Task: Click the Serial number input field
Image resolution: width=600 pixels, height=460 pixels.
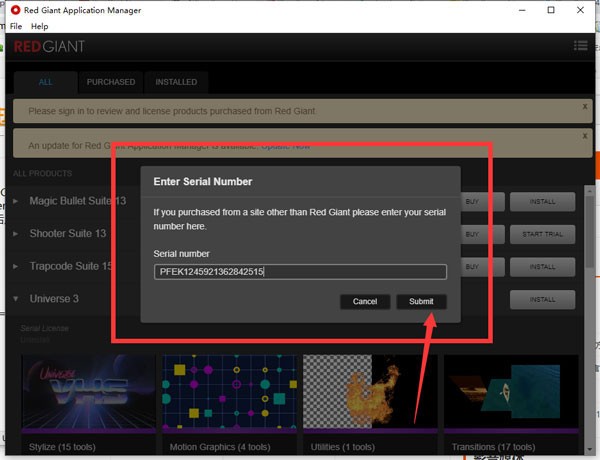Action: [300, 272]
